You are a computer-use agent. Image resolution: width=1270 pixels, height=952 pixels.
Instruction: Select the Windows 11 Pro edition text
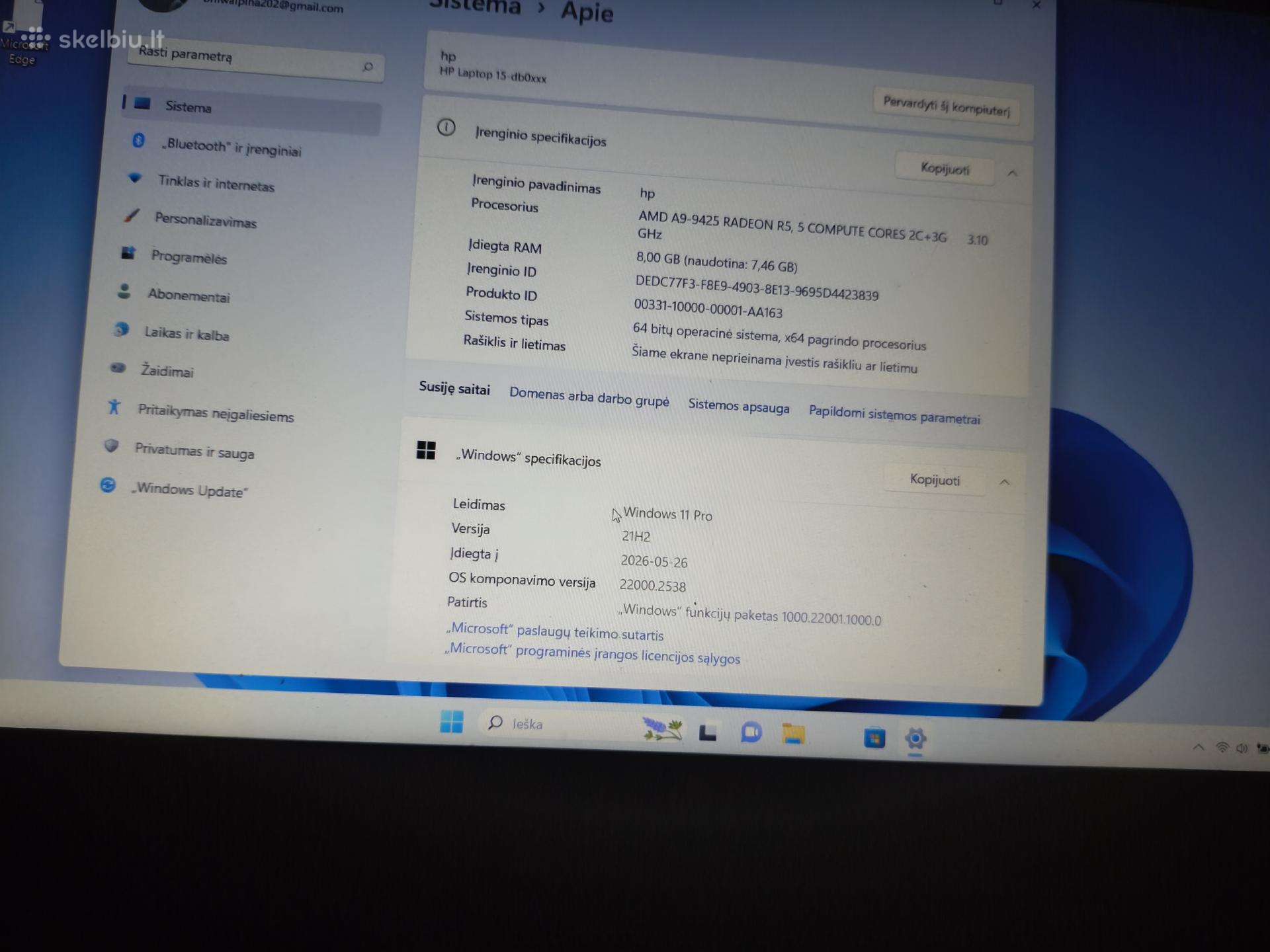click(x=667, y=514)
